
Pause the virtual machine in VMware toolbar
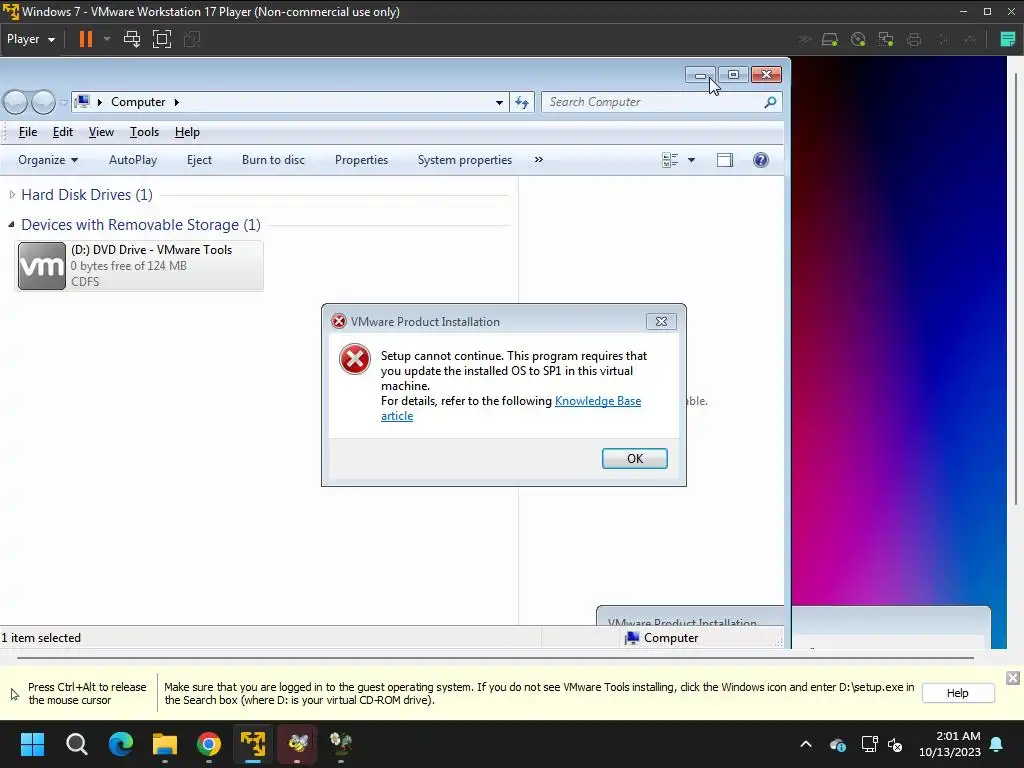[86, 39]
